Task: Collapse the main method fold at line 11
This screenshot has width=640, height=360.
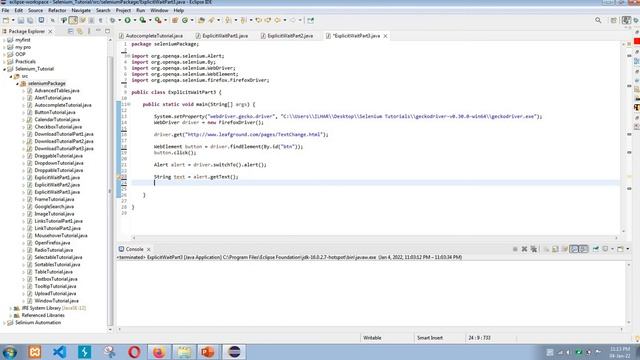Action: [129, 104]
